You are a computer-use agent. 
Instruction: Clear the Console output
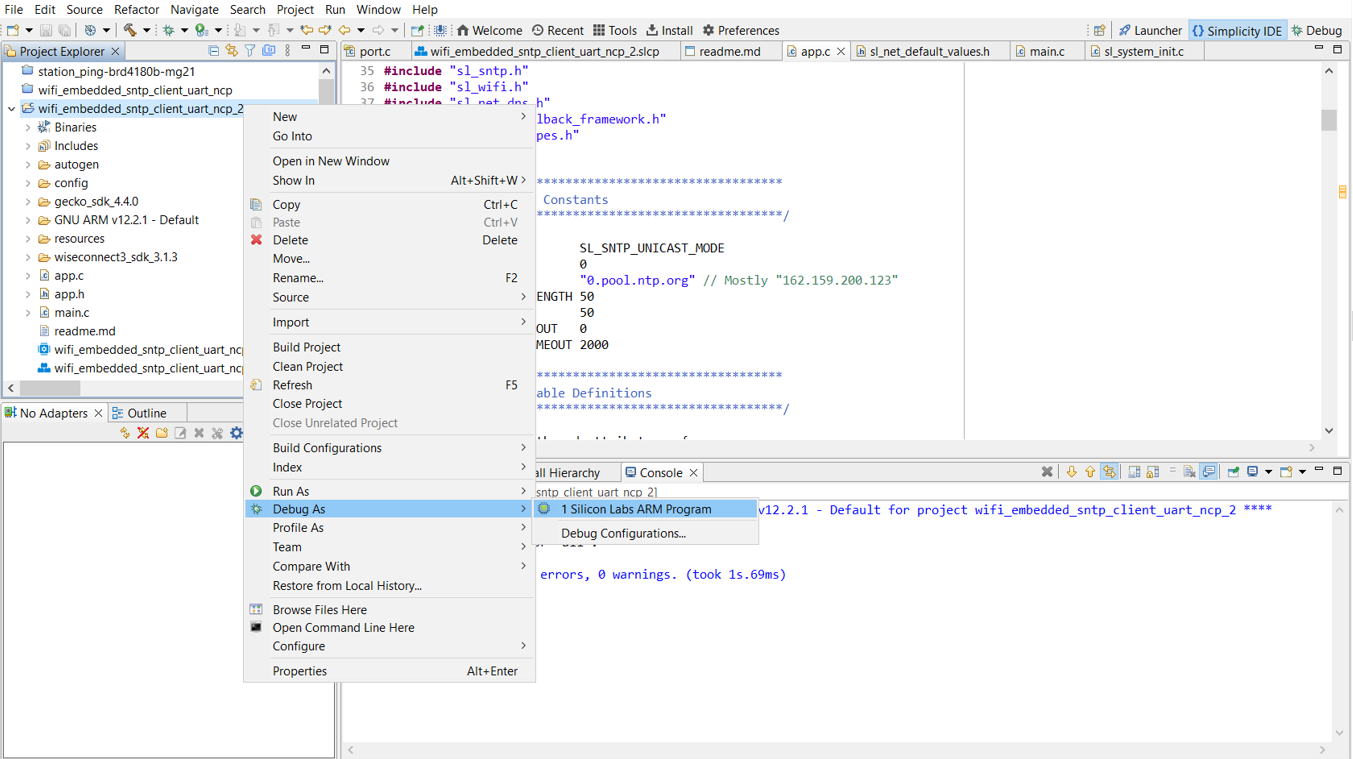coord(1190,471)
